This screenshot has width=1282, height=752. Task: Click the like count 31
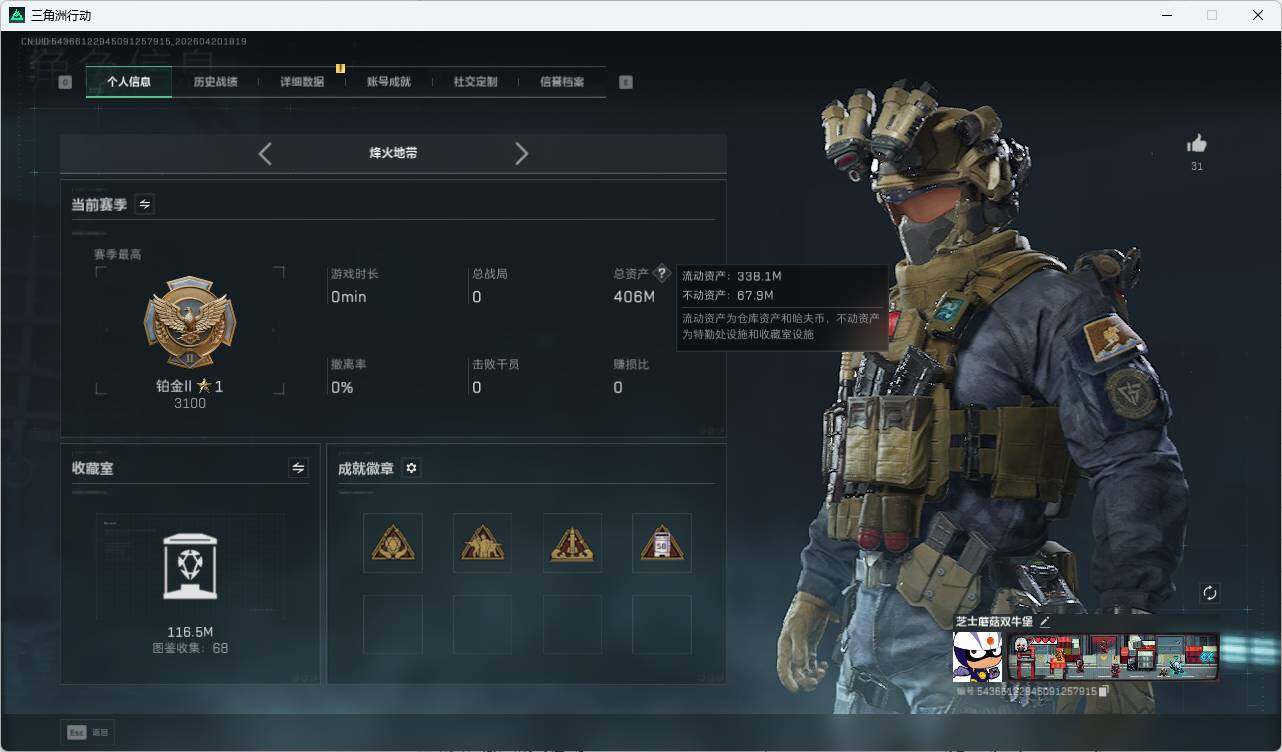coord(1196,166)
